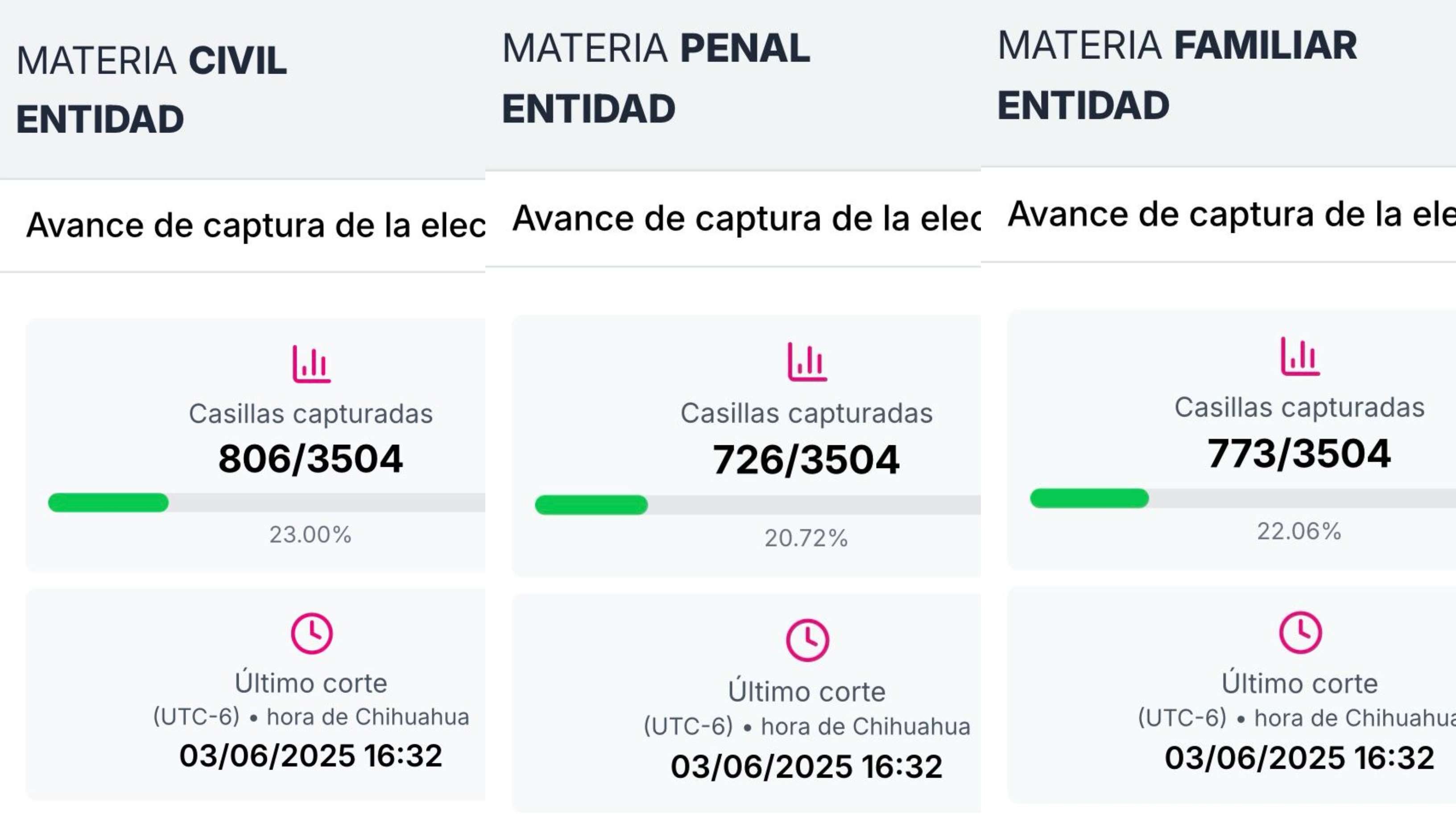Click Civil panel's Último corte date 03/06/2025 16:32
1456x837 pixels.
(x=311, y=755)
